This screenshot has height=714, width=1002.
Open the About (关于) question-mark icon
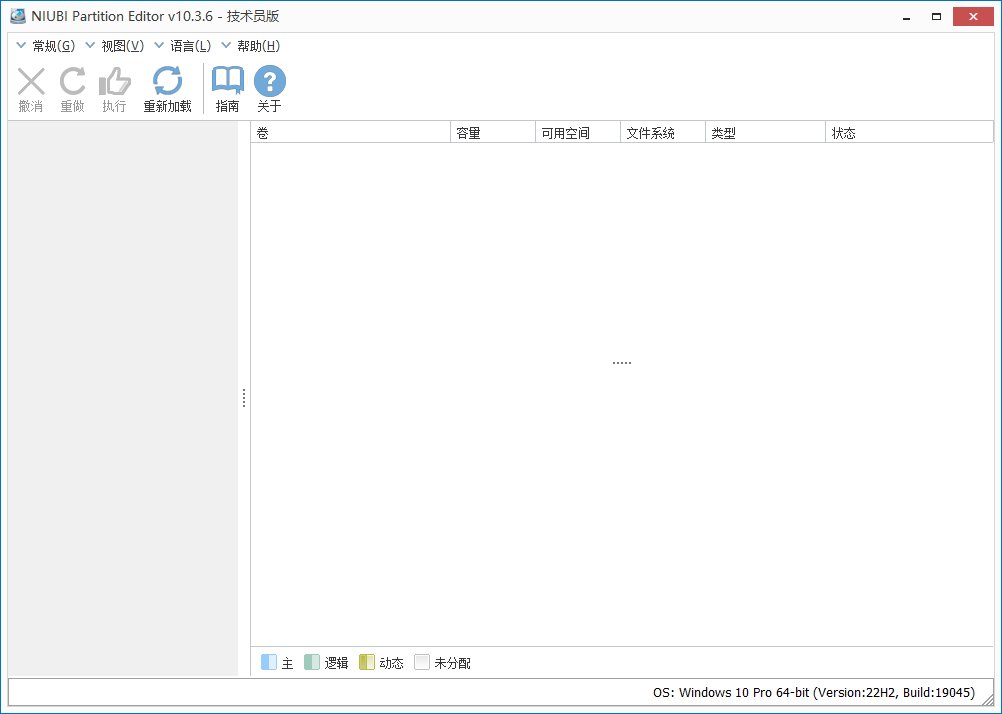pyautogui.click(x=270, y=81)
